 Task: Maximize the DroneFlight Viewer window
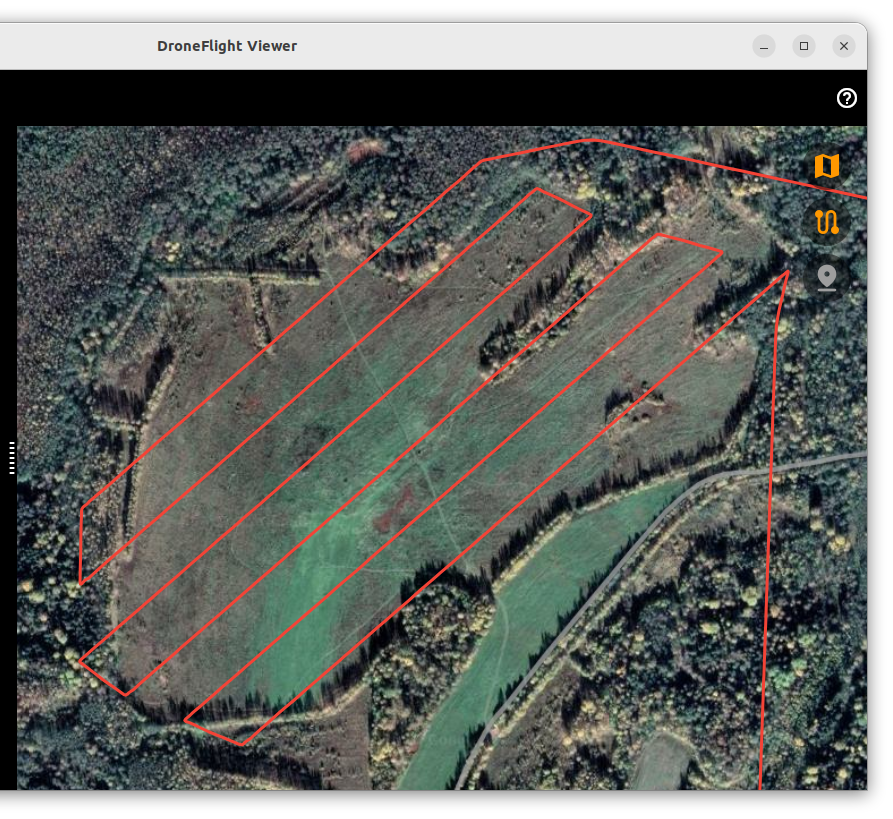coord(804,46)
